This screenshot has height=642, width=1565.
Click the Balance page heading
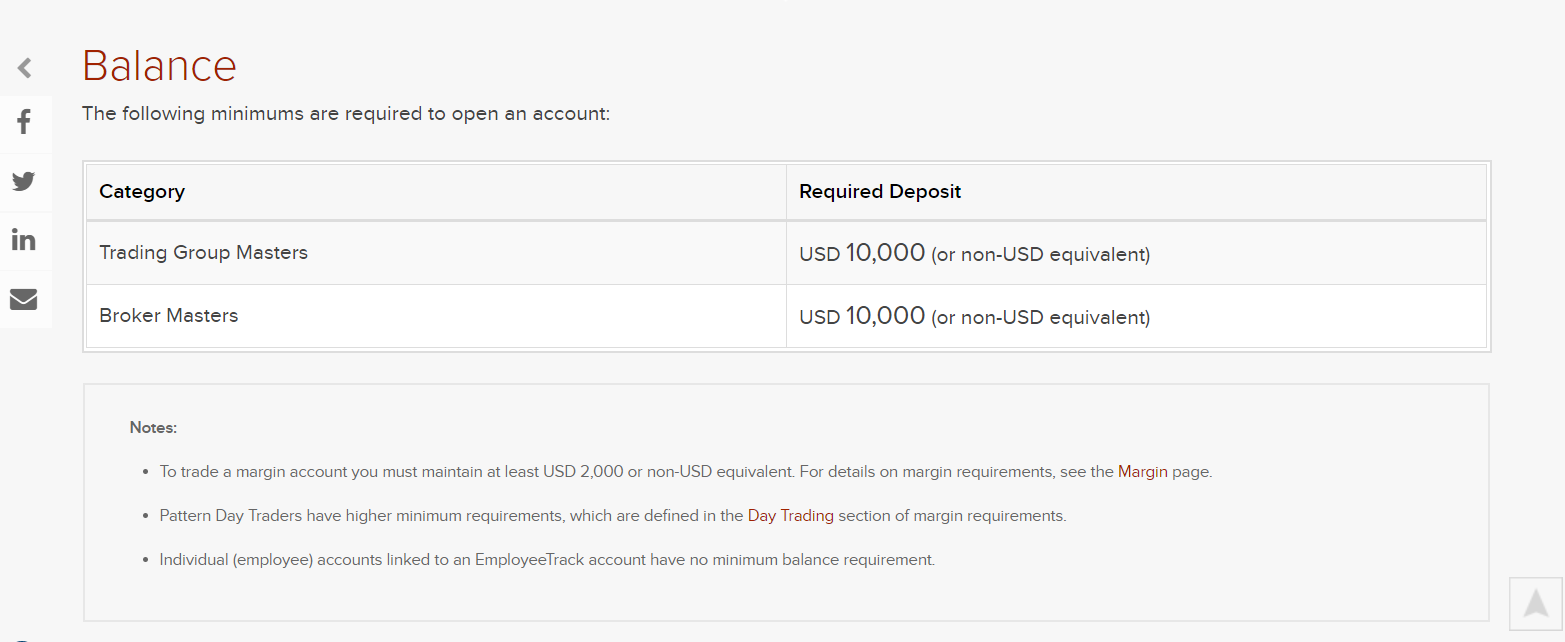(x=159, y=66)
